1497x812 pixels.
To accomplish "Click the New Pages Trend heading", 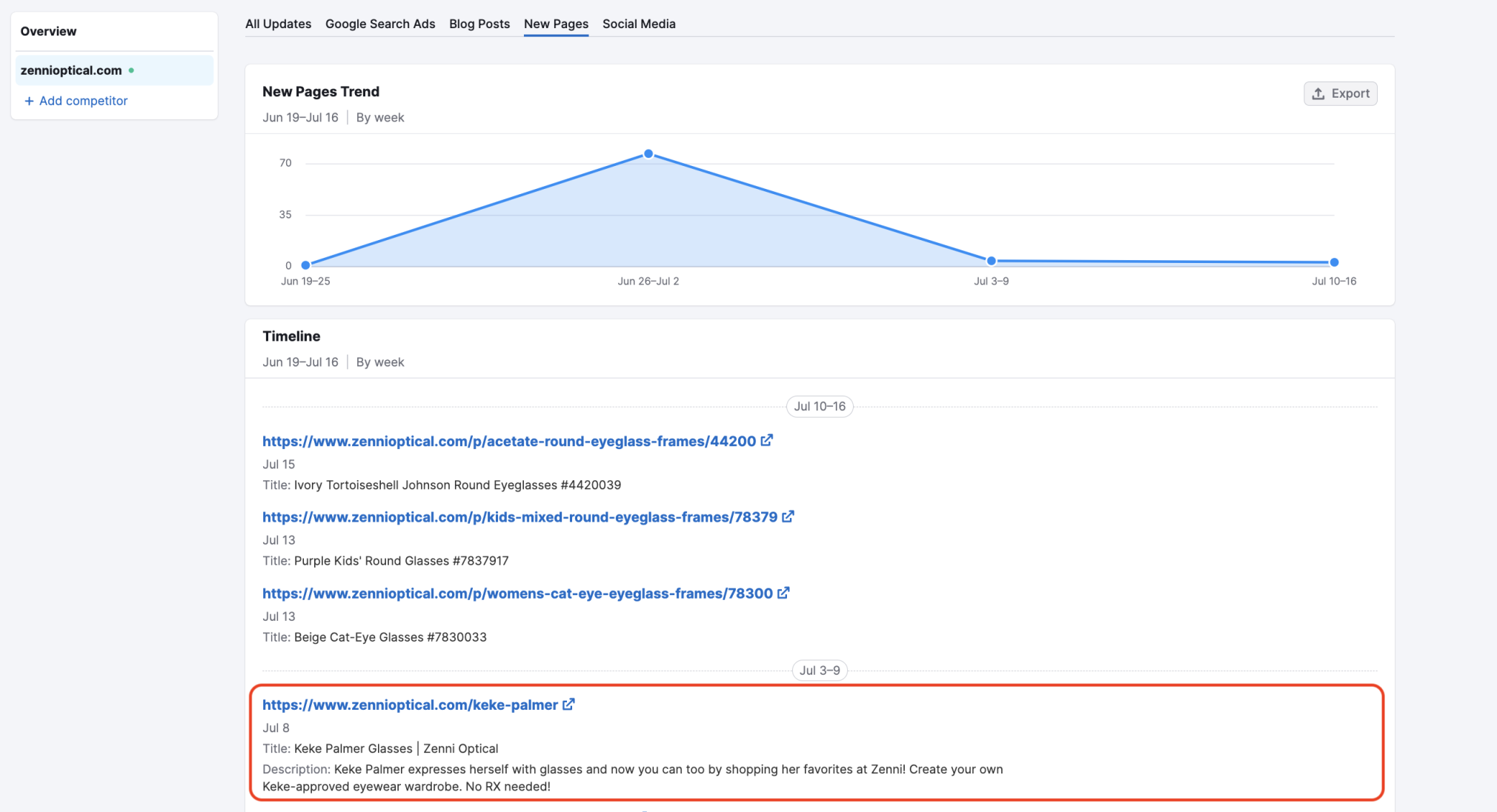I will [321, 91].
